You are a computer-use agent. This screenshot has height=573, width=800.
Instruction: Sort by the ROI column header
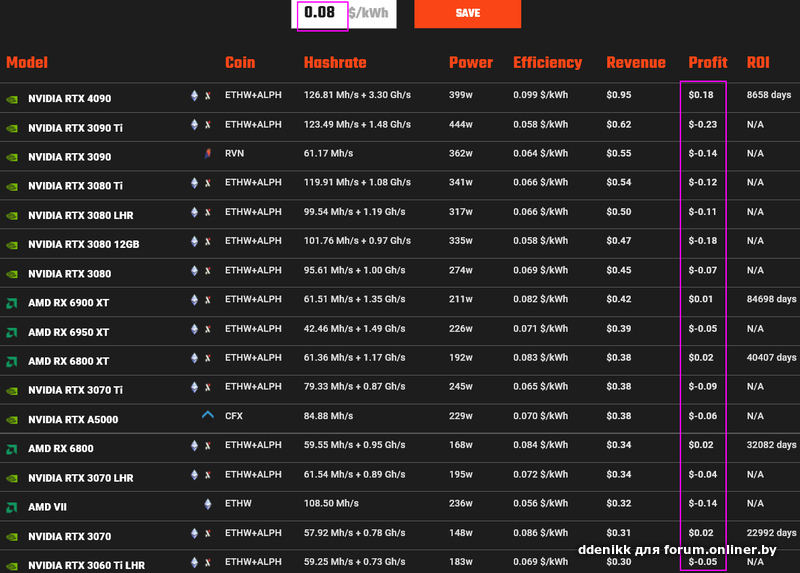(x=758, y=62)
